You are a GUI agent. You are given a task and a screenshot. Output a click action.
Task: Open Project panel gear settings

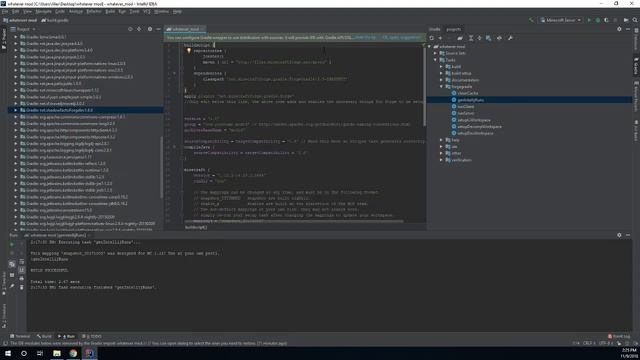point(150,29)
